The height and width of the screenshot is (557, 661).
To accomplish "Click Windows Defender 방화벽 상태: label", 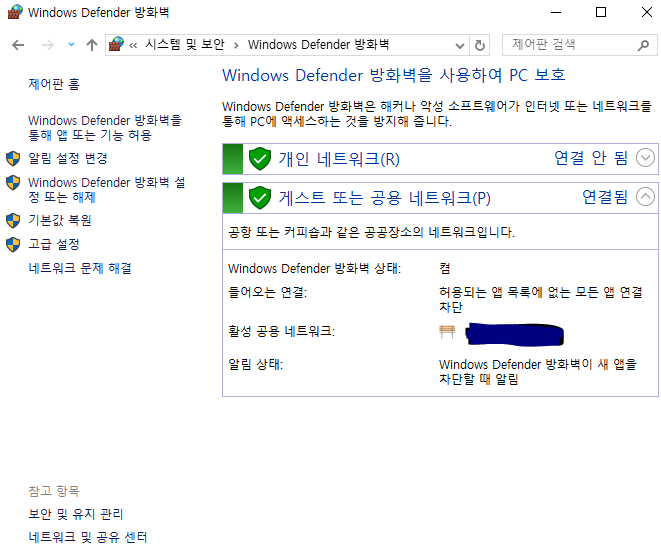I will pos(314,268).
